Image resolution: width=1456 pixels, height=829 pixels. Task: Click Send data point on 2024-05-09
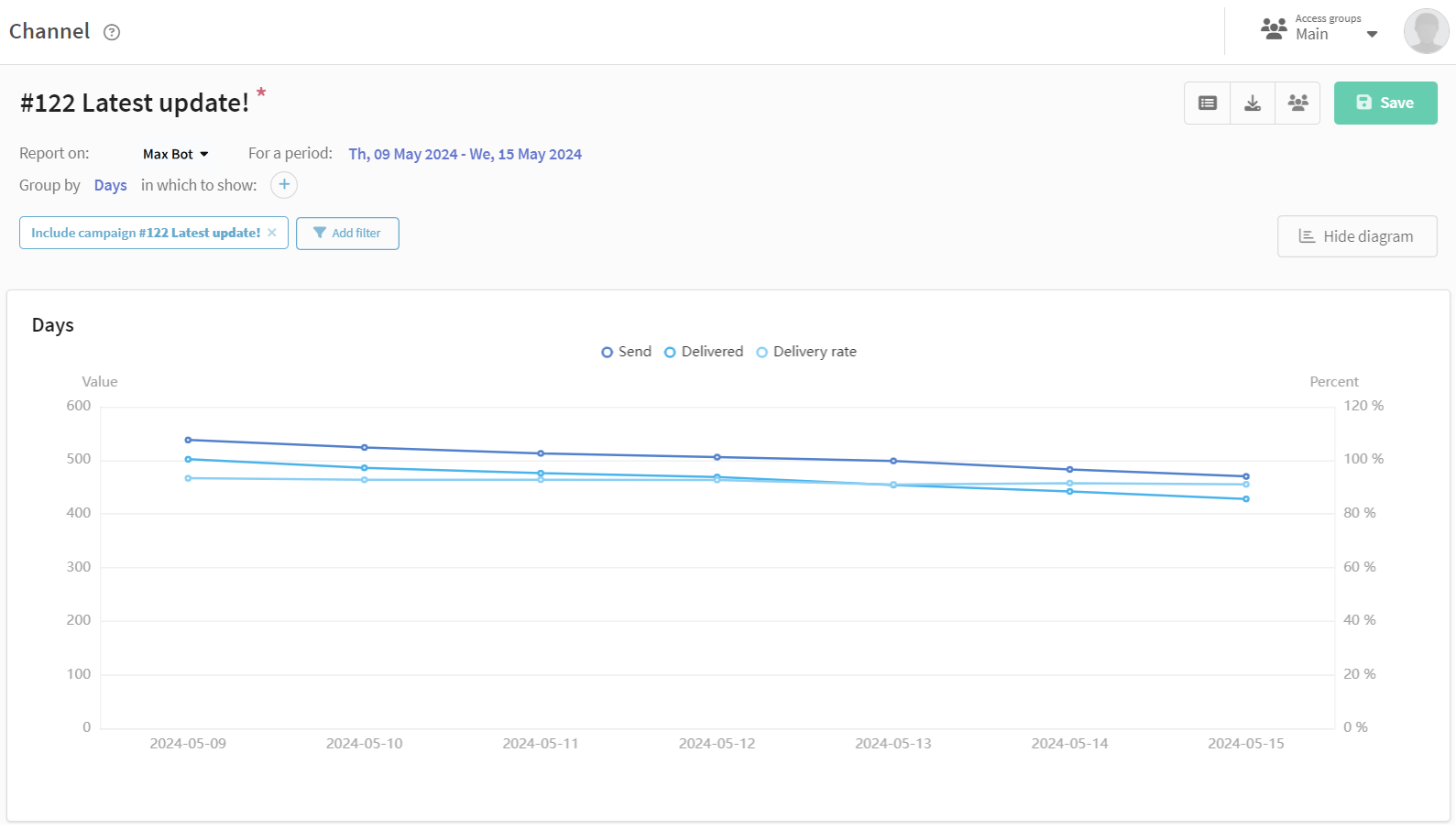pyautogui.click(x=189, y=441)
